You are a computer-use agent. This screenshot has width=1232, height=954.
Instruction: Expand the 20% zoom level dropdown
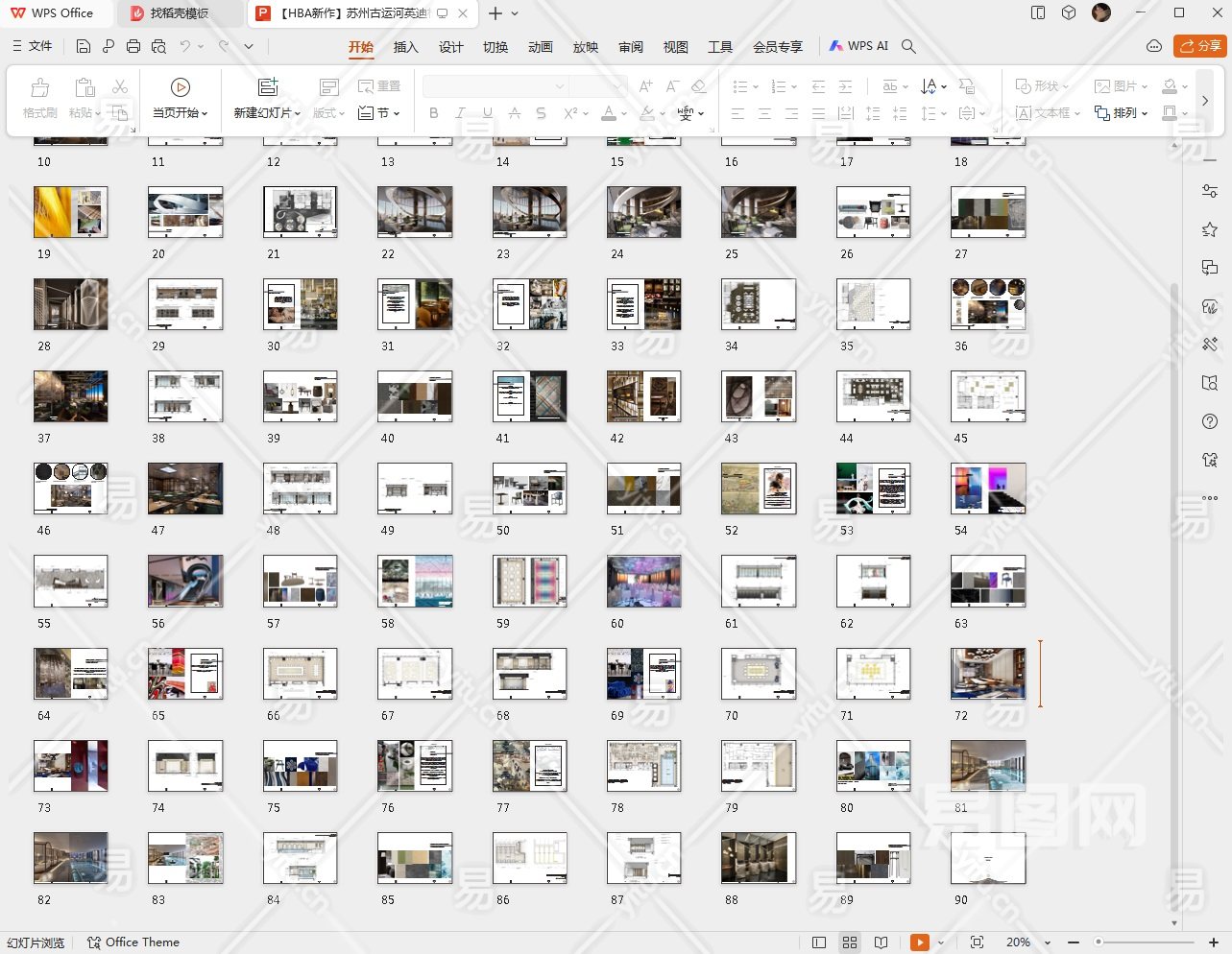pyautogui.click(x=1048, y=942)
